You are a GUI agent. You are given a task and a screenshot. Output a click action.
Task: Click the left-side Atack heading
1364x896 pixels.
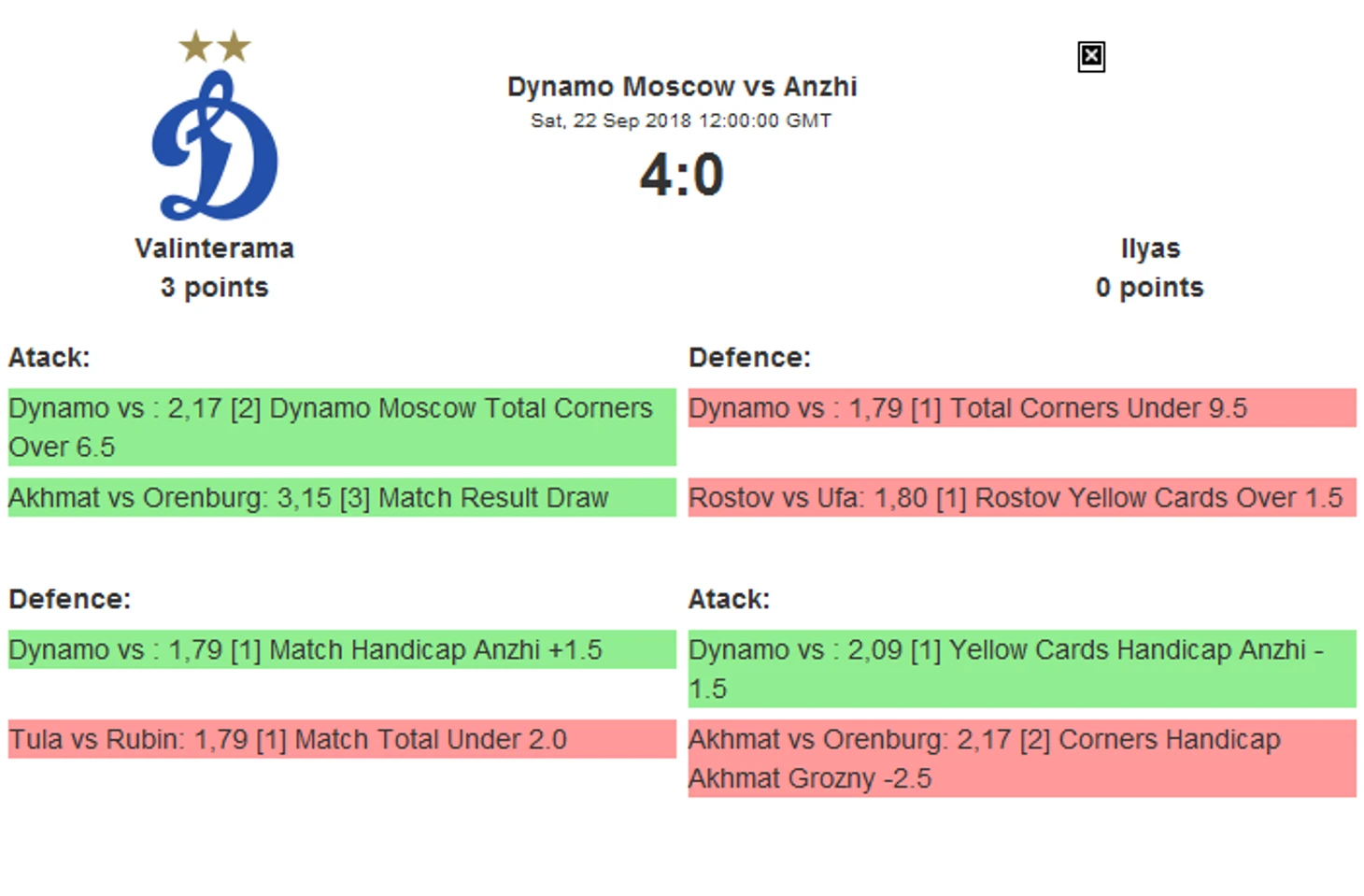pos(50,358)
